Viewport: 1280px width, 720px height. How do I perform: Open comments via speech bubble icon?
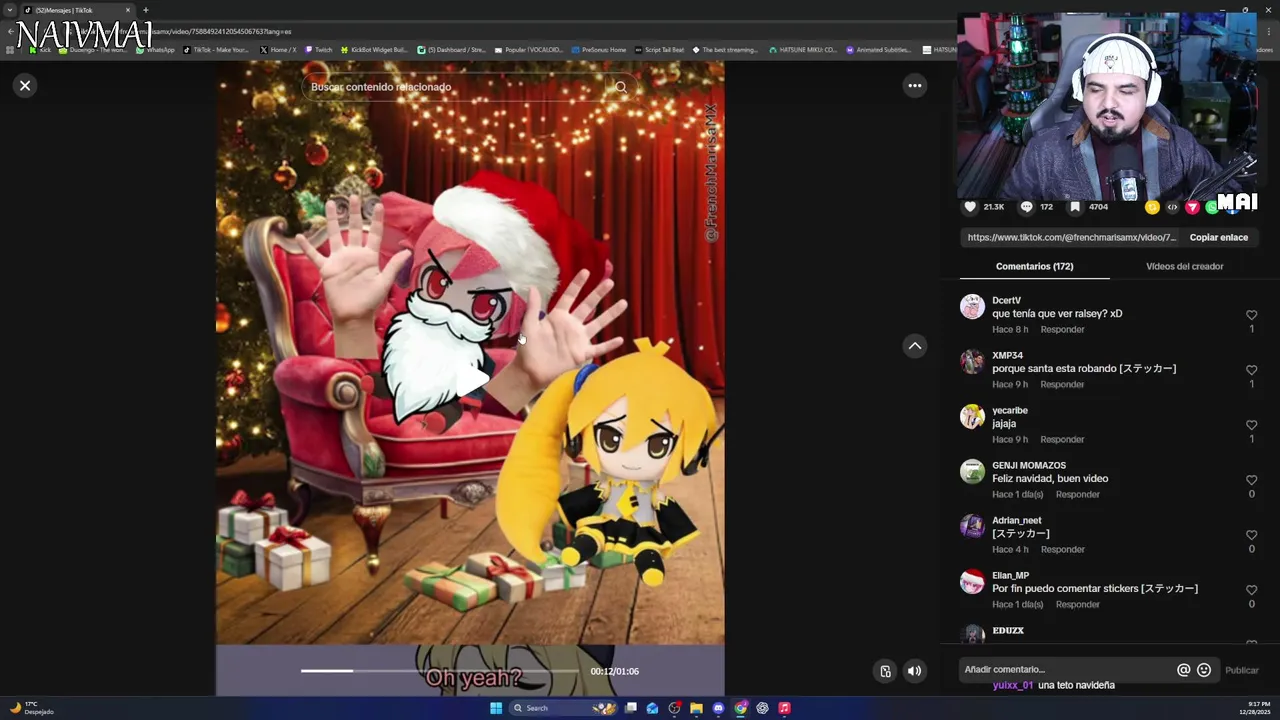pos(1026,207)
